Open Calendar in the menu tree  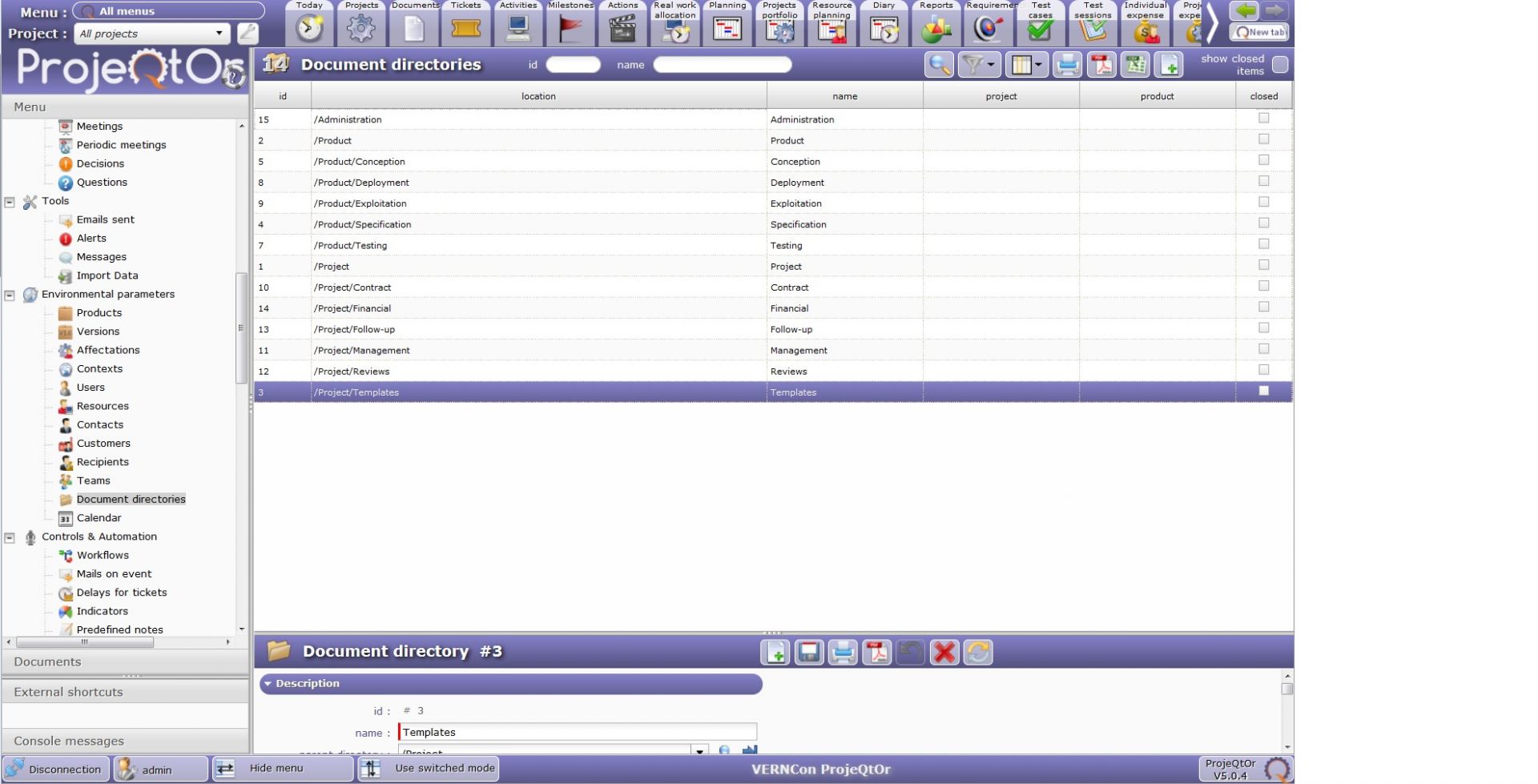99,518
